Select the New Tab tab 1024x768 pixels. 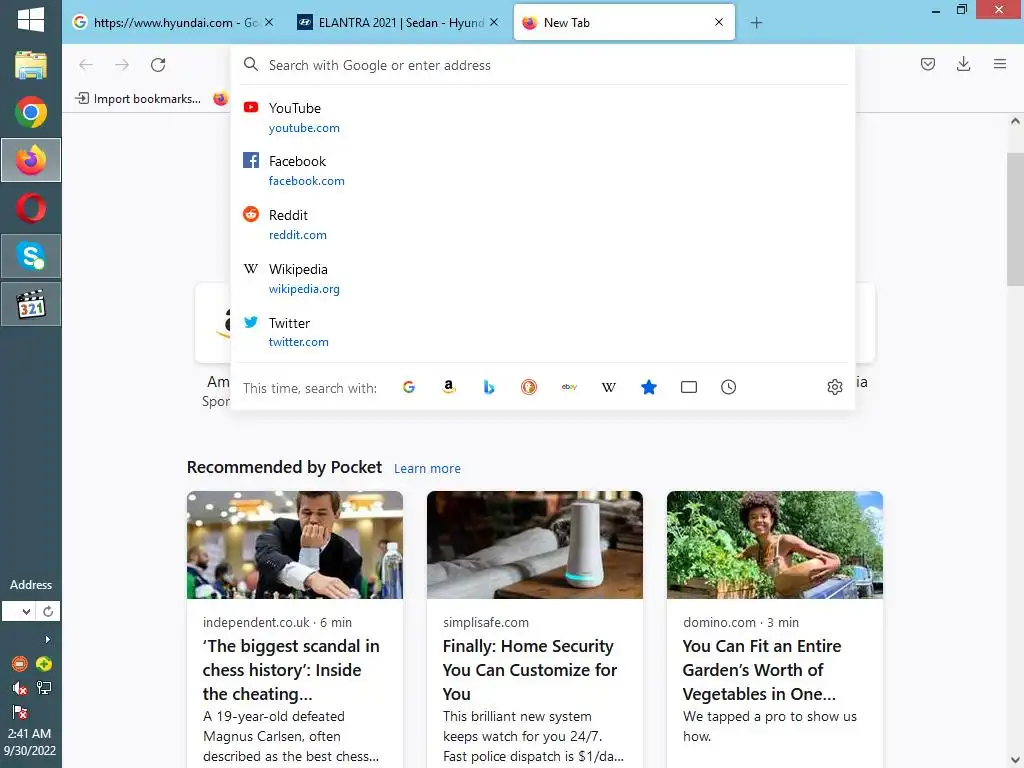pos(624,22)
